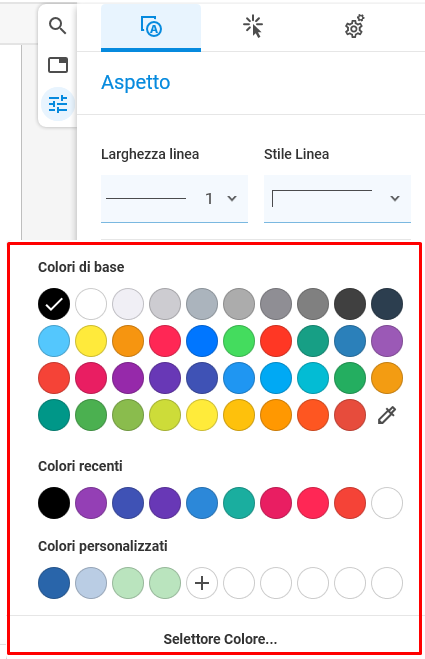Select the checked black base color
The width and height of the screenshot is (425, 659).
[54, 304]
